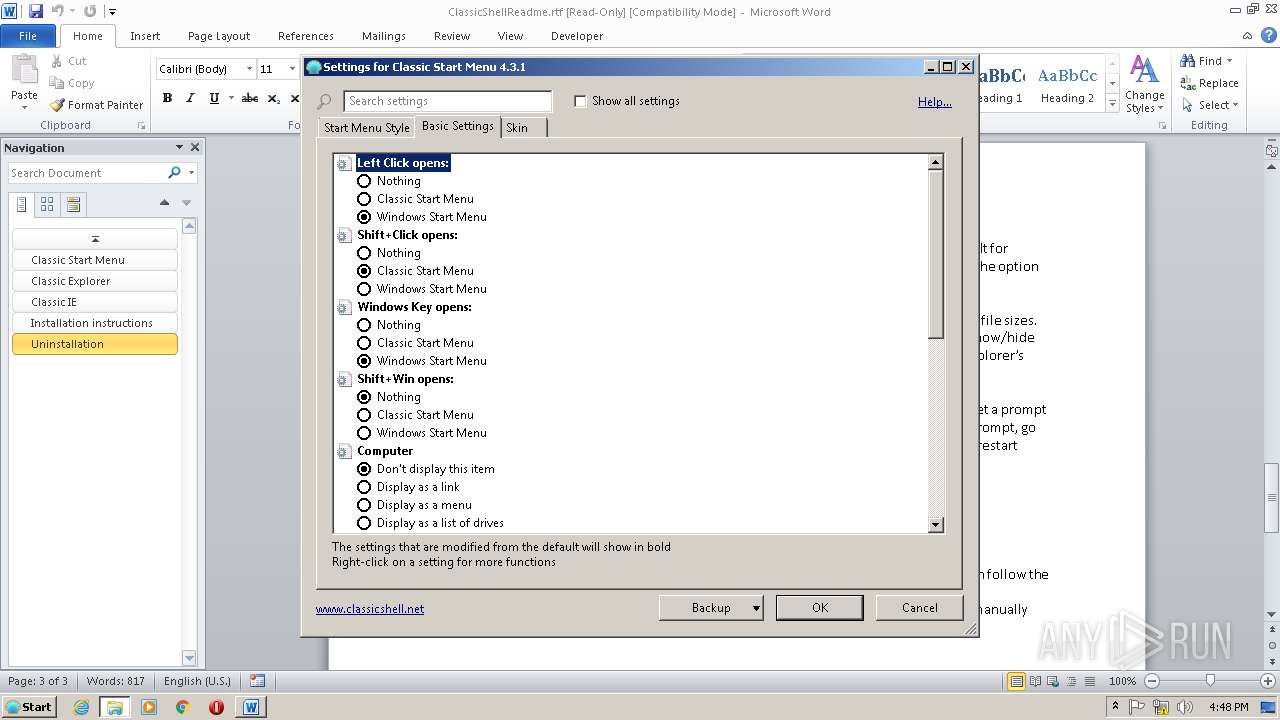Toggle Italic formatting
The image size is (1280, 720).
[190, 98]
